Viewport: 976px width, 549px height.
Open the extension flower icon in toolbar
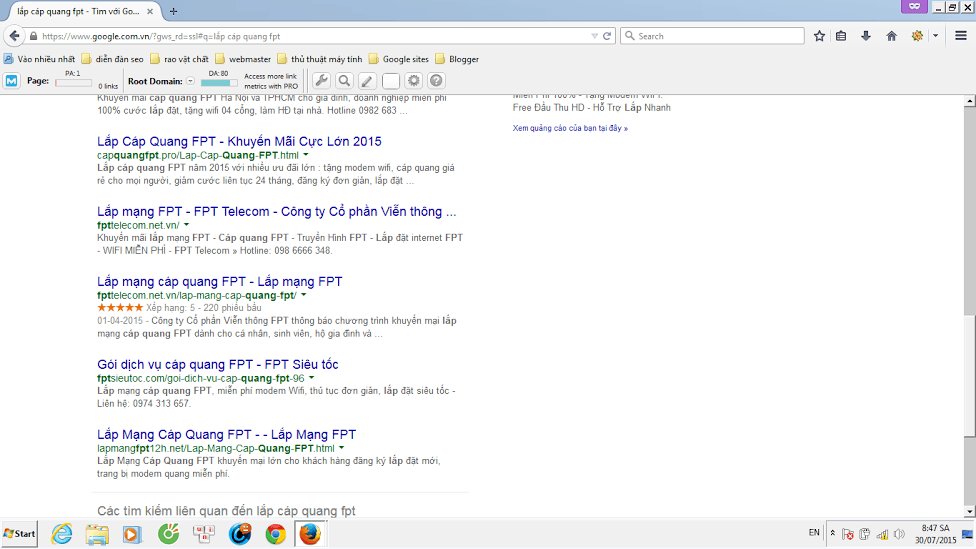[x=917, y=36]
